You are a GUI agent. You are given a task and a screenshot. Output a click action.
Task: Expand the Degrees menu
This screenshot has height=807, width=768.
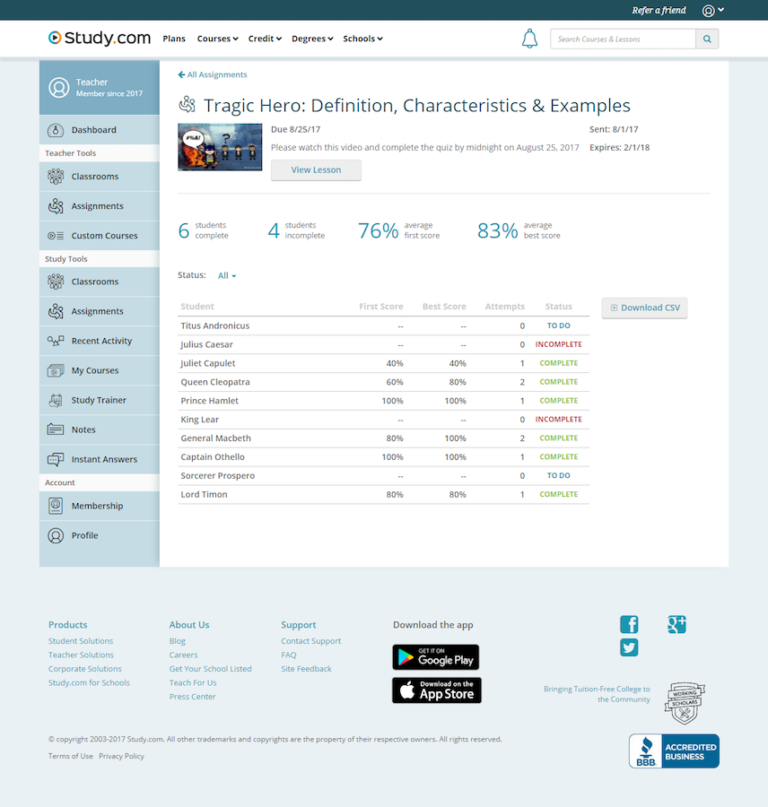[x=312, y=39]
